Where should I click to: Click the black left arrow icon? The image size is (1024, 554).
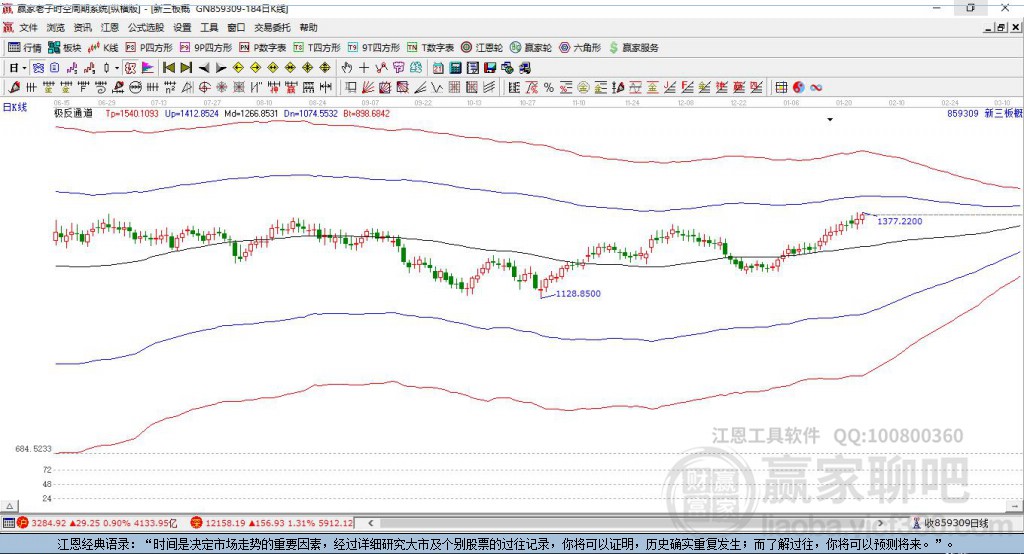204,68
